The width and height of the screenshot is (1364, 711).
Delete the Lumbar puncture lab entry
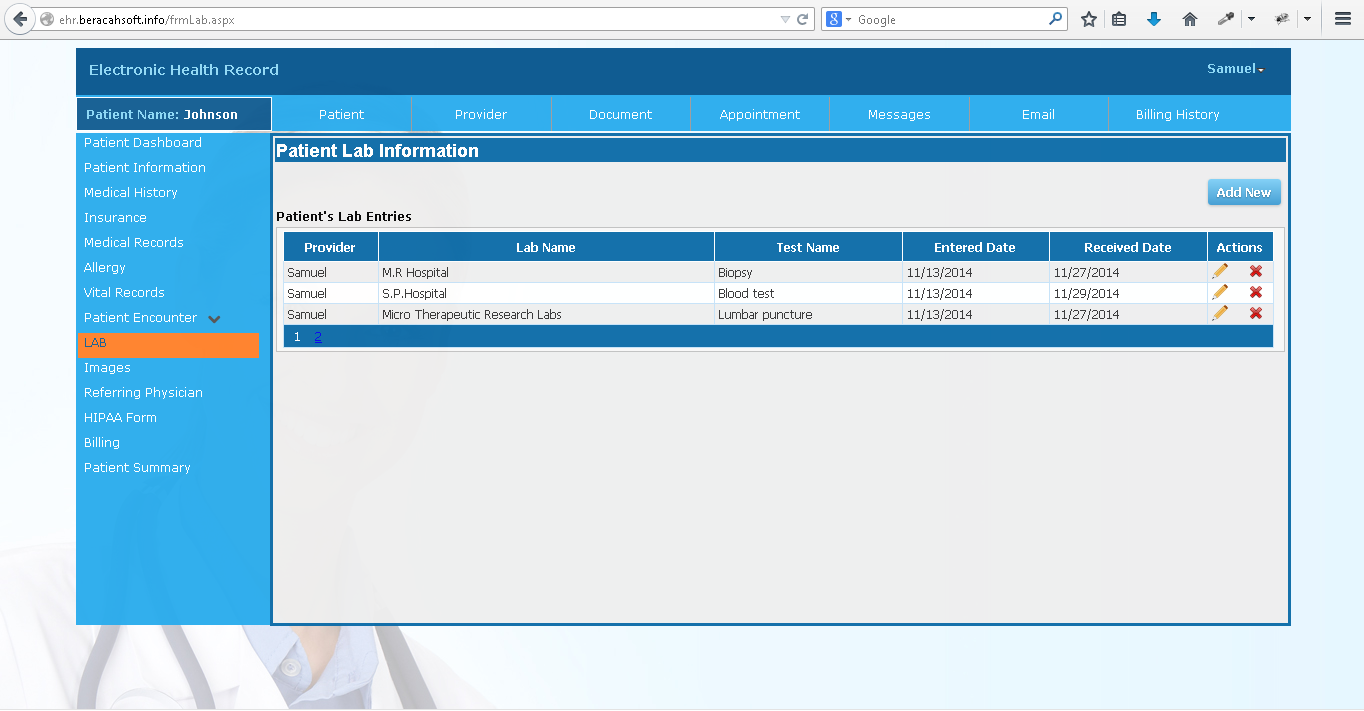coord(1256,313)
